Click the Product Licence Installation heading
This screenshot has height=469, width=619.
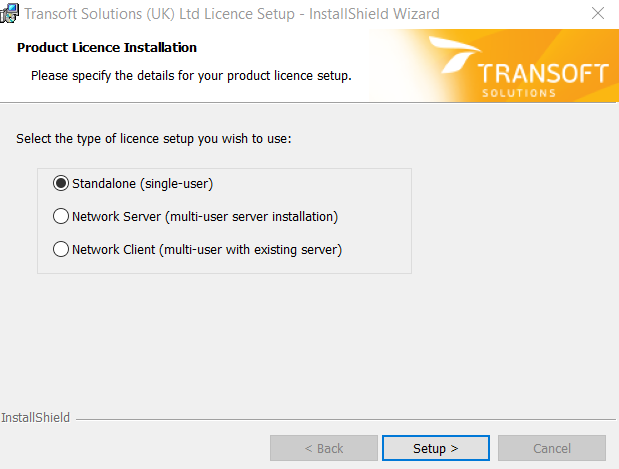click(107, 47)
